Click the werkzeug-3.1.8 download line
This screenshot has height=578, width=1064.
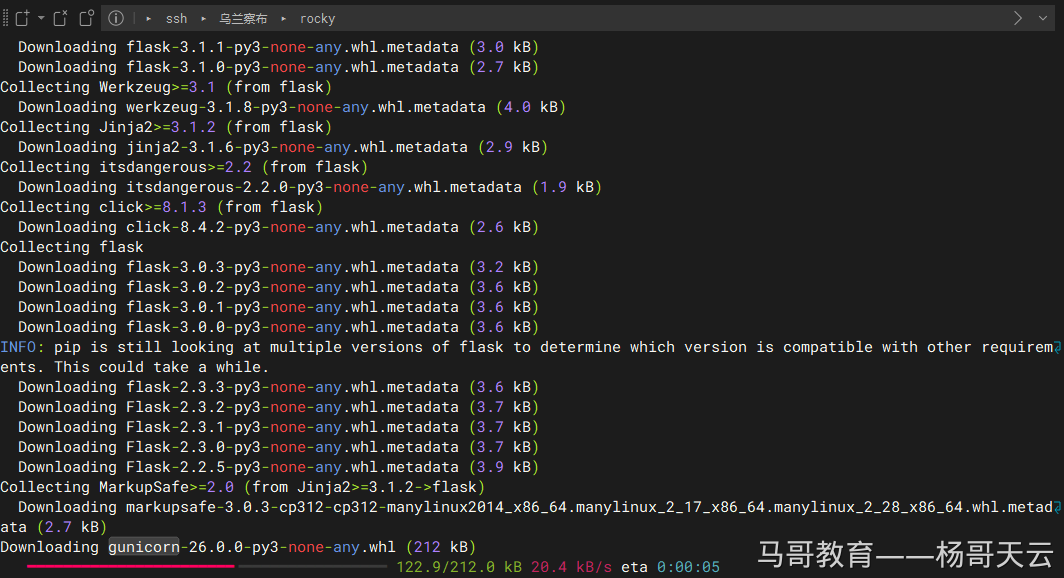pos(292,107)
